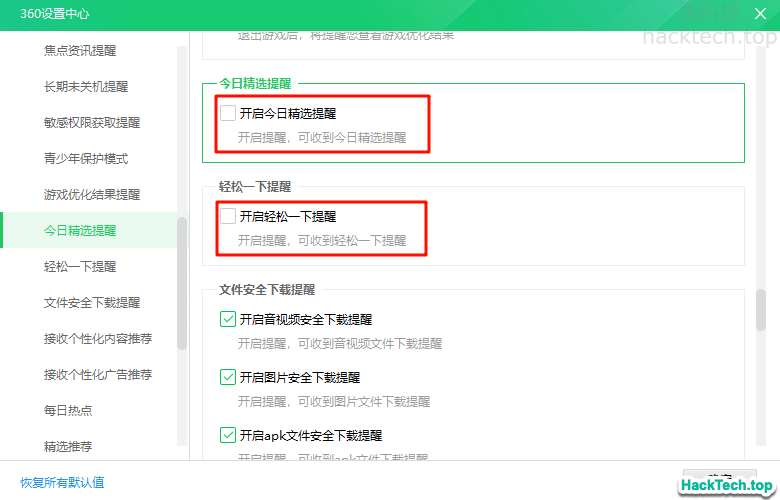
Task: Jump to 轻松一下提醒 sidebar entry
Action: pyautogui.click(x=80, y=267)
